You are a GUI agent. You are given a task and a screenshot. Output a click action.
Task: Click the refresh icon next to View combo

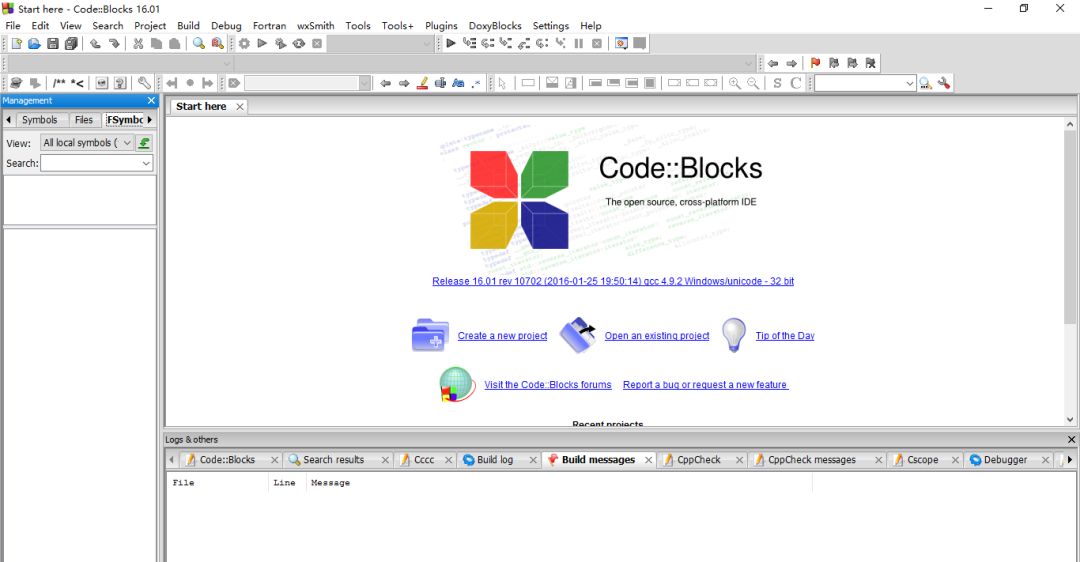[144, 143]
